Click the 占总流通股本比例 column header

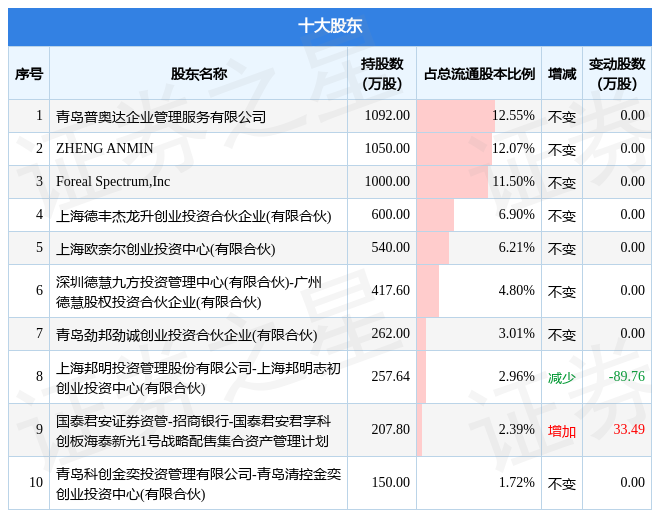479,74
